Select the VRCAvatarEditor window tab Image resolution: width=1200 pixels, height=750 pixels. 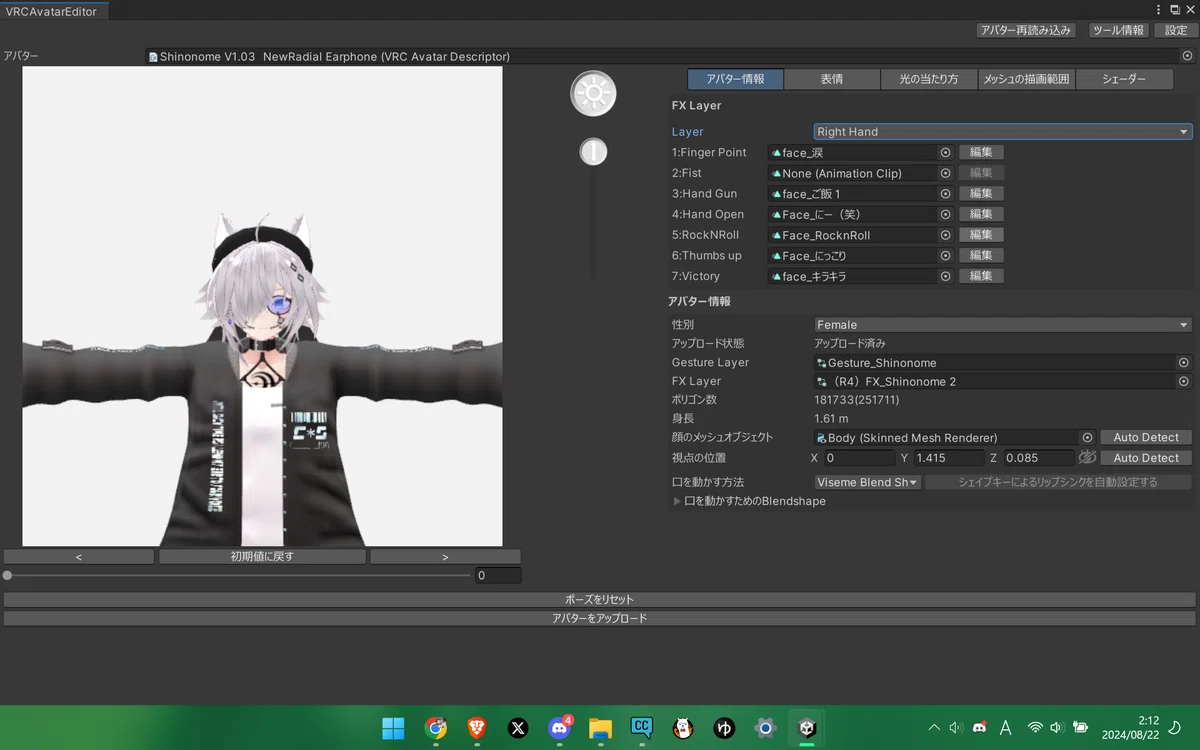pyautogui.click(x=52, y=11)
